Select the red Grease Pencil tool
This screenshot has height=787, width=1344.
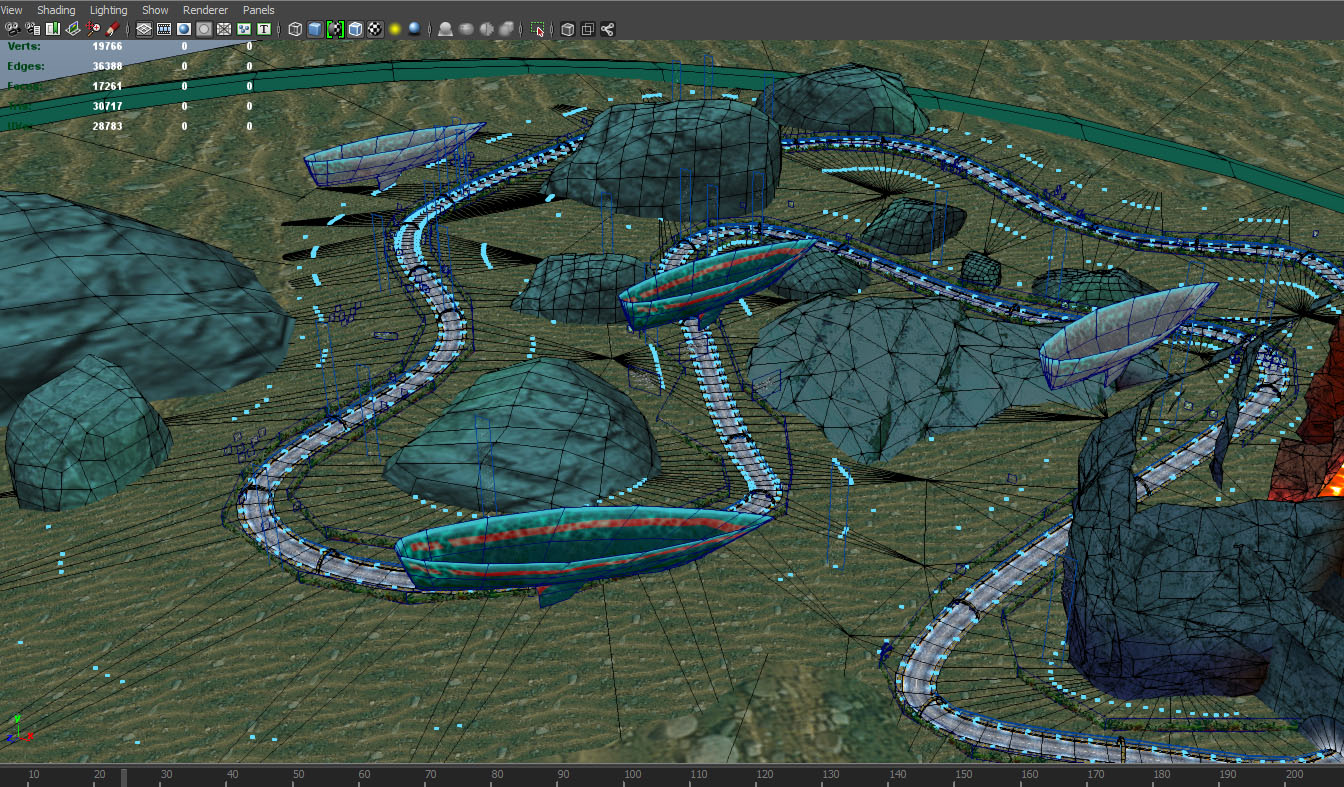pyautogui.click(x=113, y=29)
